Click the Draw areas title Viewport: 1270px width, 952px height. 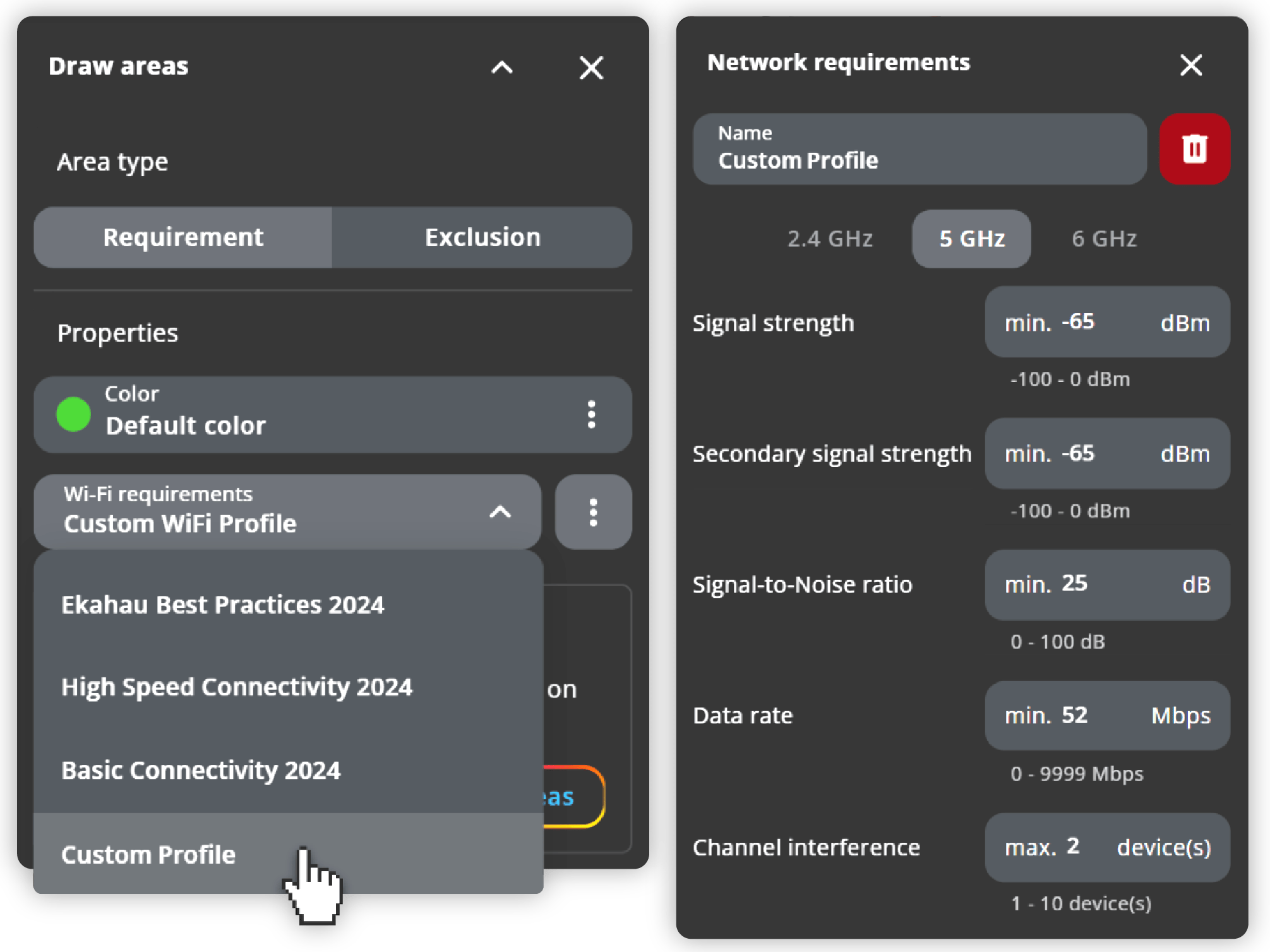(118, 66)
